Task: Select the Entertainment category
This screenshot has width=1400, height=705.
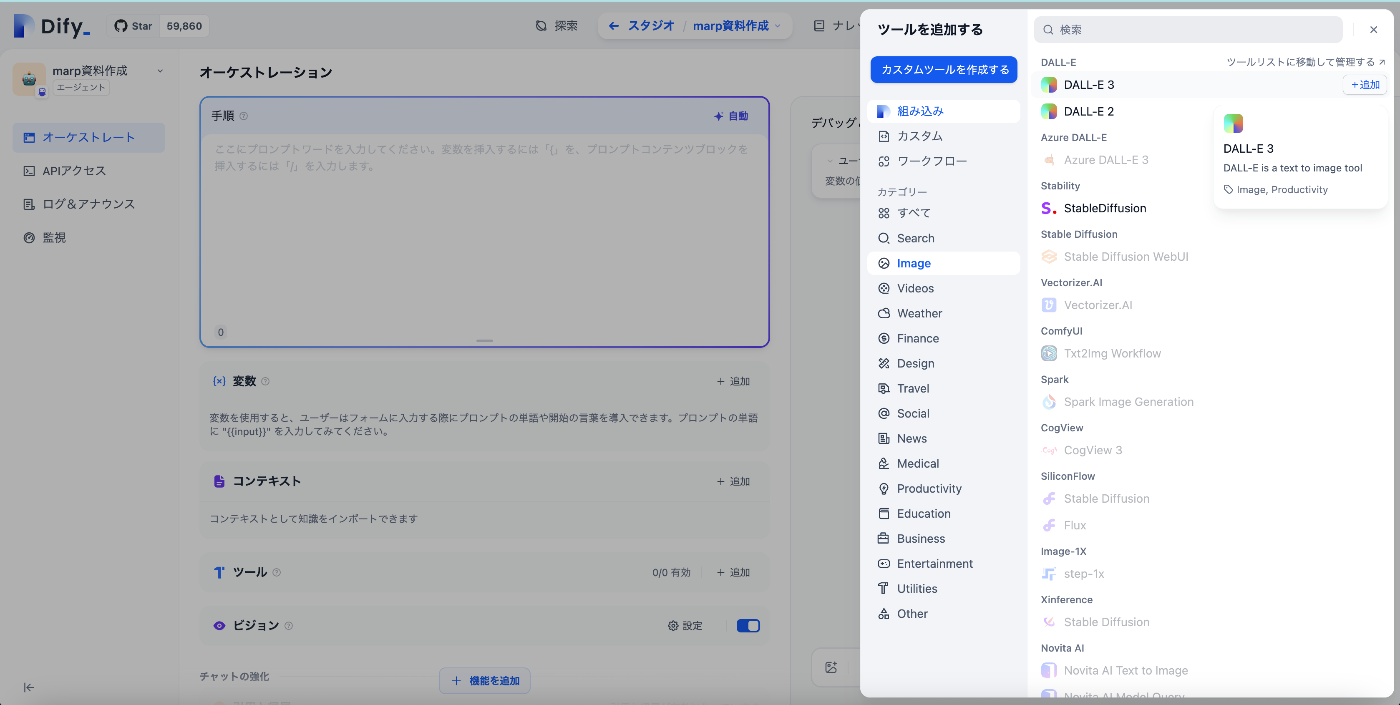Action: point(943,563)
